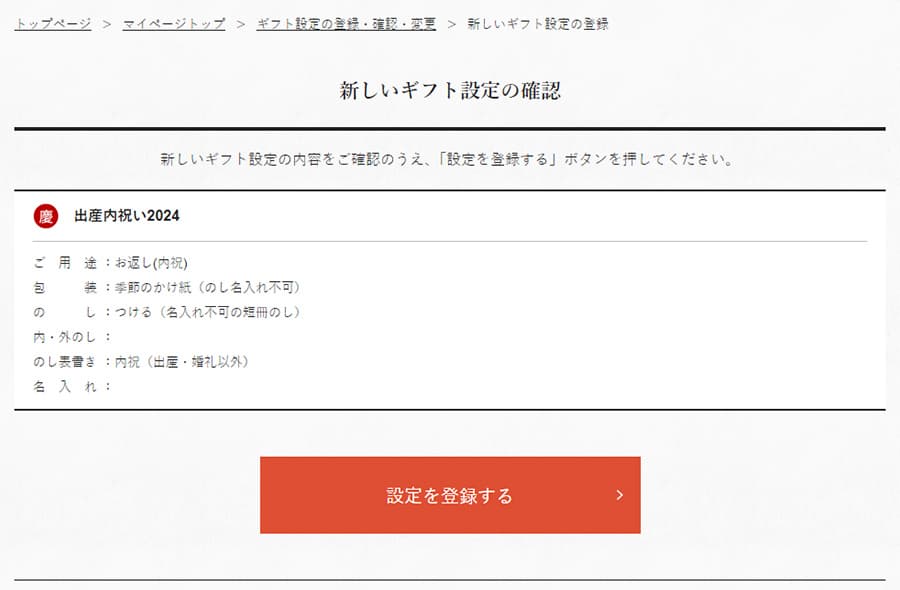Viewport: 900px width, 590px height.
Task: Click the 新しいギフト設定の確認 page heading
Action: click(450, 91)
